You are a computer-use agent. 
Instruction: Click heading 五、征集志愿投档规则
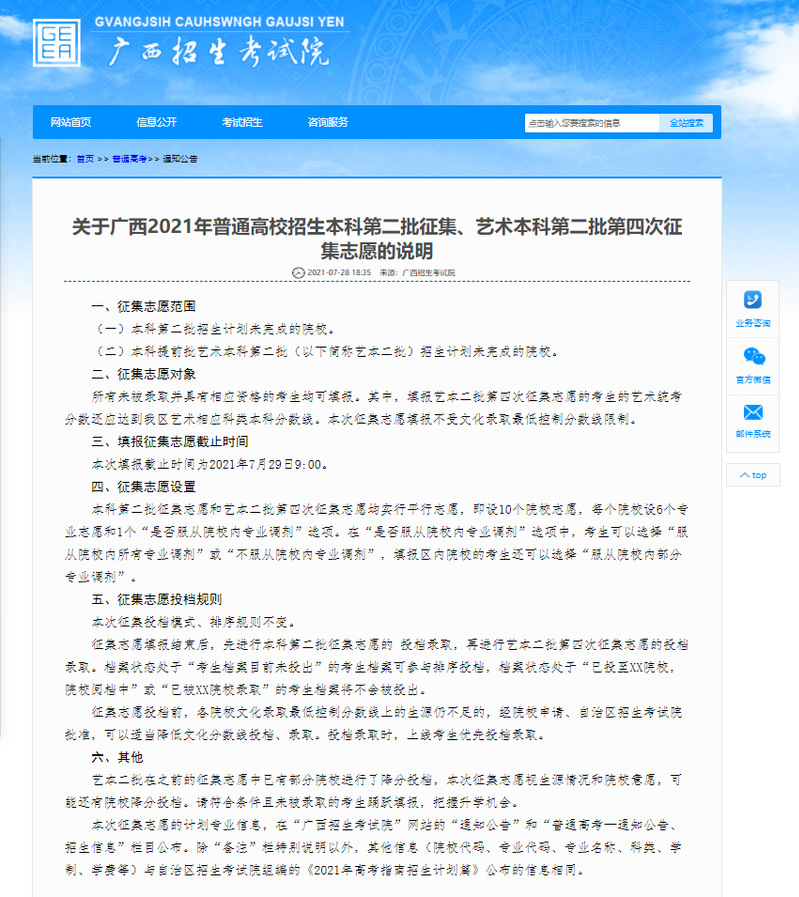coord(157,600)
